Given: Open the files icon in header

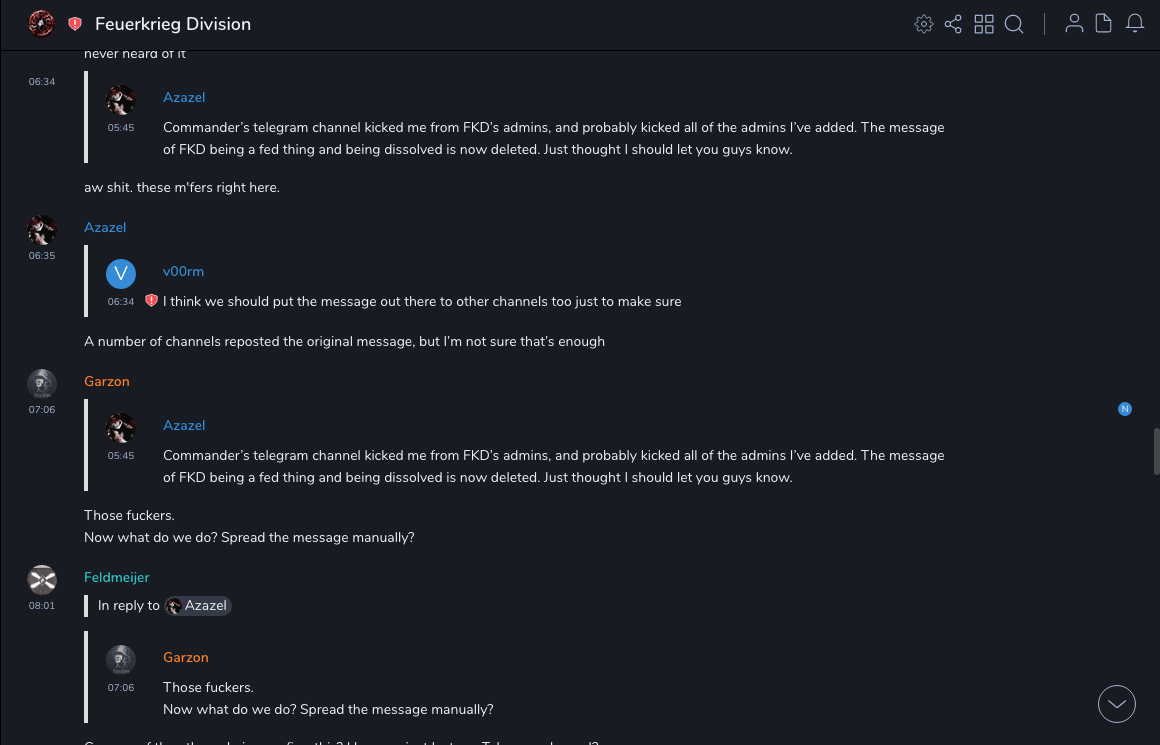Looking at the screenshot, I should [x=1103, y=24].
